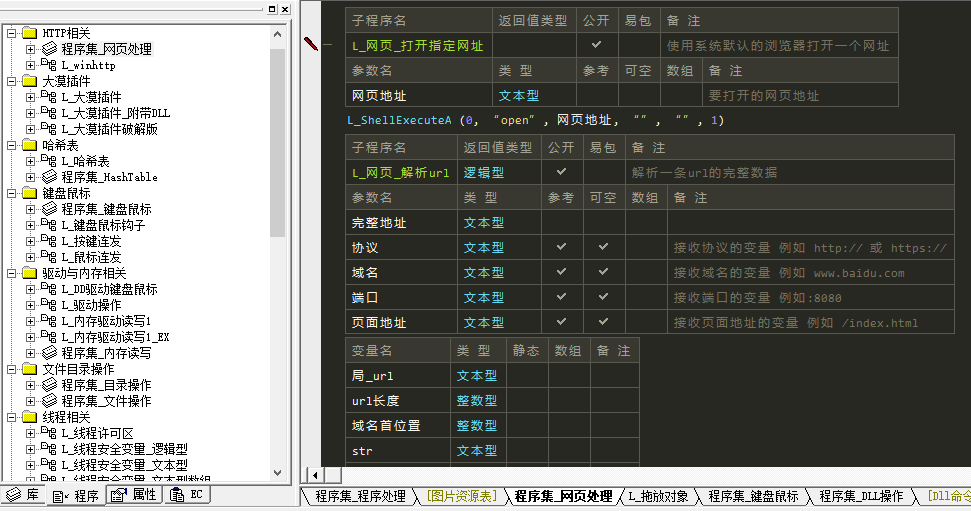Close the left tree panel
Screen dimensions: 971x511
point(285,9)
